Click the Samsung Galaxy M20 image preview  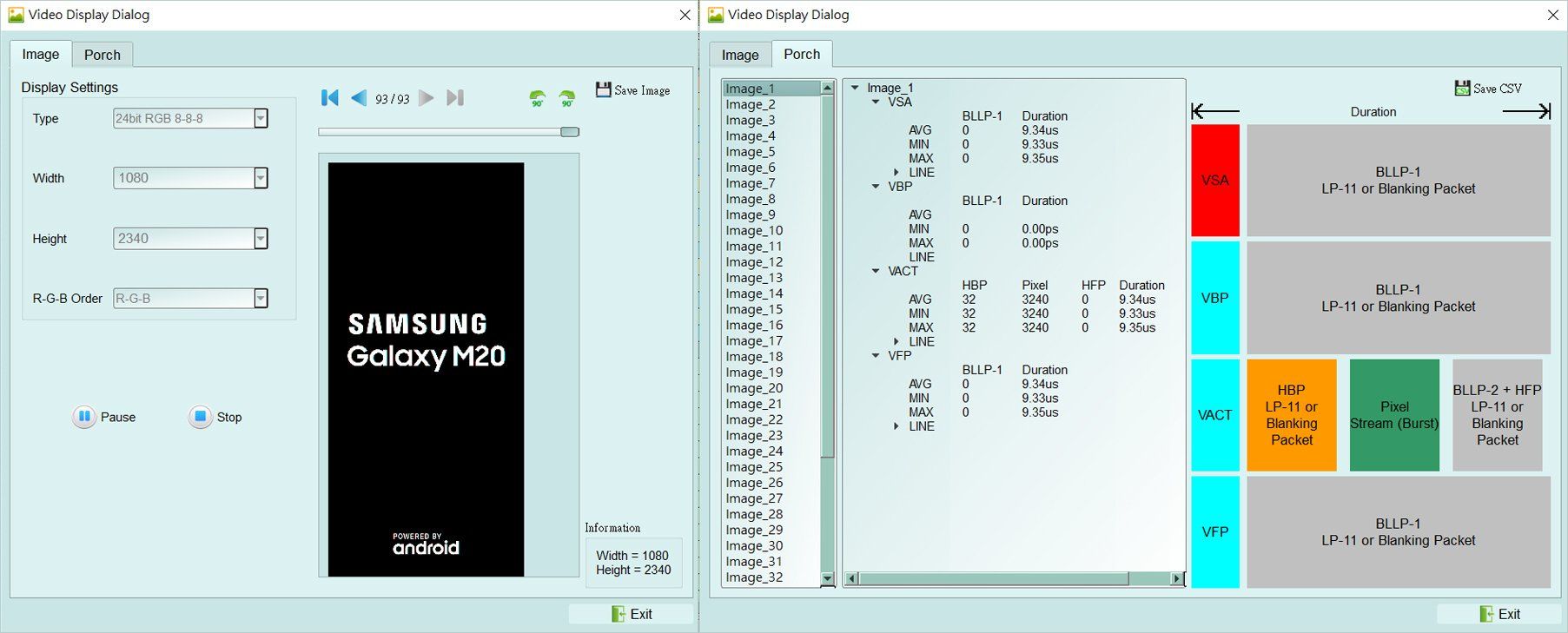426,369
